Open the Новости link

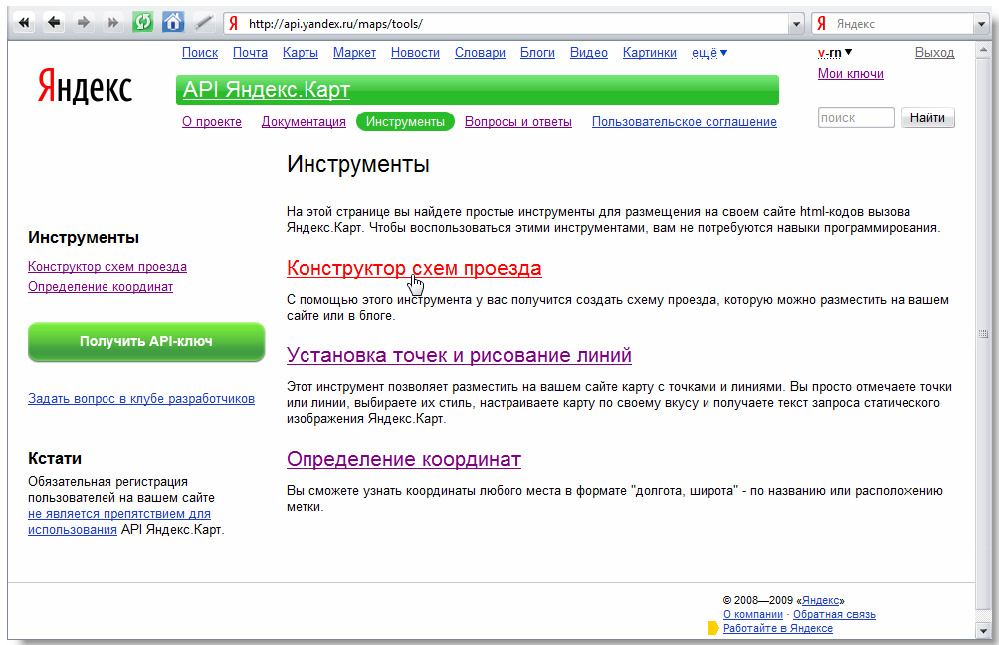pos(415,53)
